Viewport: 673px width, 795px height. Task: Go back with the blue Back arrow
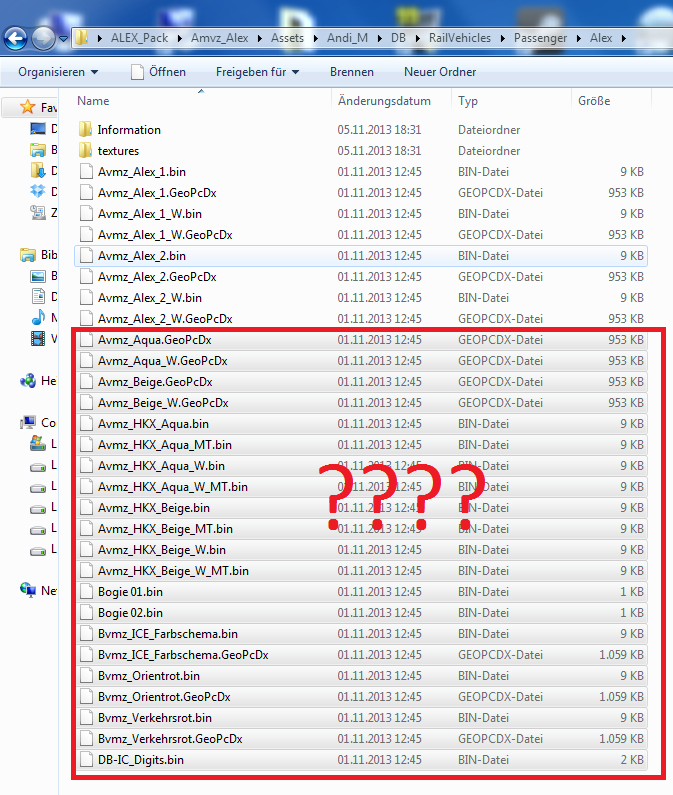click(x=15, y=38)
